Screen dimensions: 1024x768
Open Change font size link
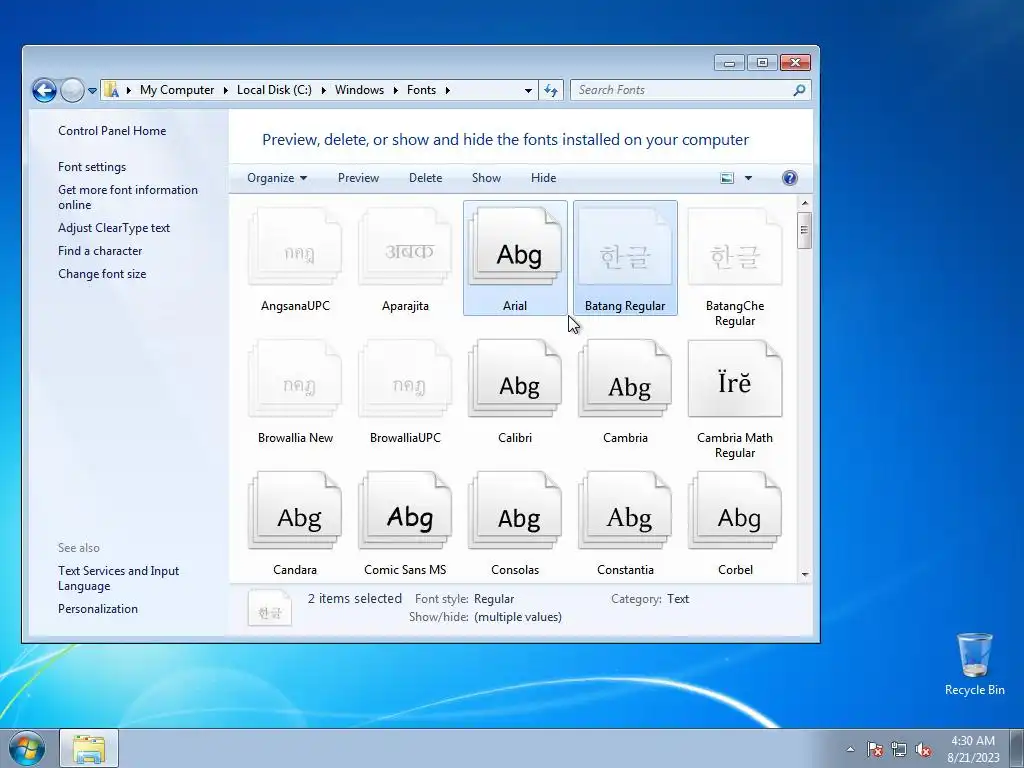(102, 274)
